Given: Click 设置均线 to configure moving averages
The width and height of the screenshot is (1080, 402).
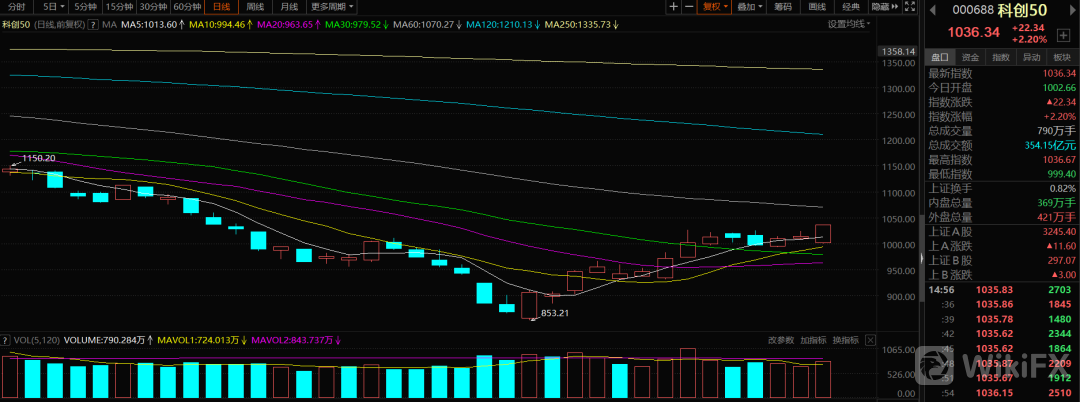Looking at the screenshot, I should 847,23.
